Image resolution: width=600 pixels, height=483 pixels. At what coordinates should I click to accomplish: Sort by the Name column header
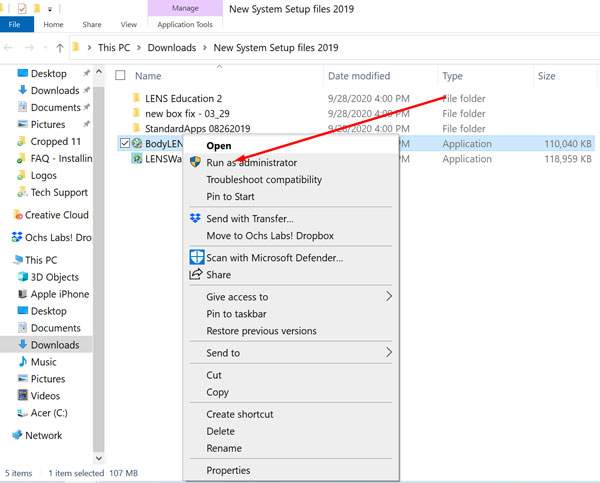(148, 76)
